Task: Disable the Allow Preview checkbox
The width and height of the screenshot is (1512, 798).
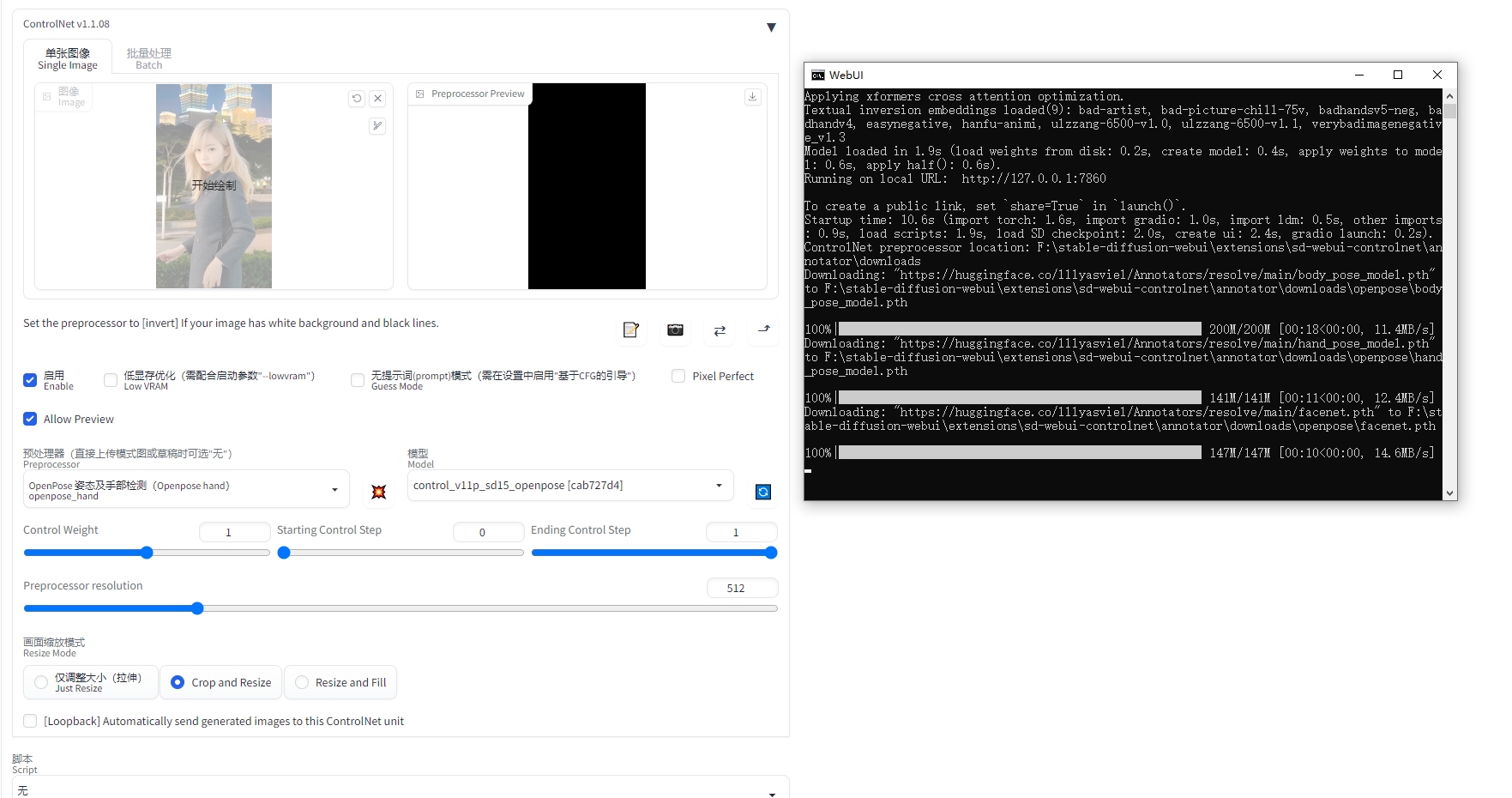Action: tap(30, 419)
